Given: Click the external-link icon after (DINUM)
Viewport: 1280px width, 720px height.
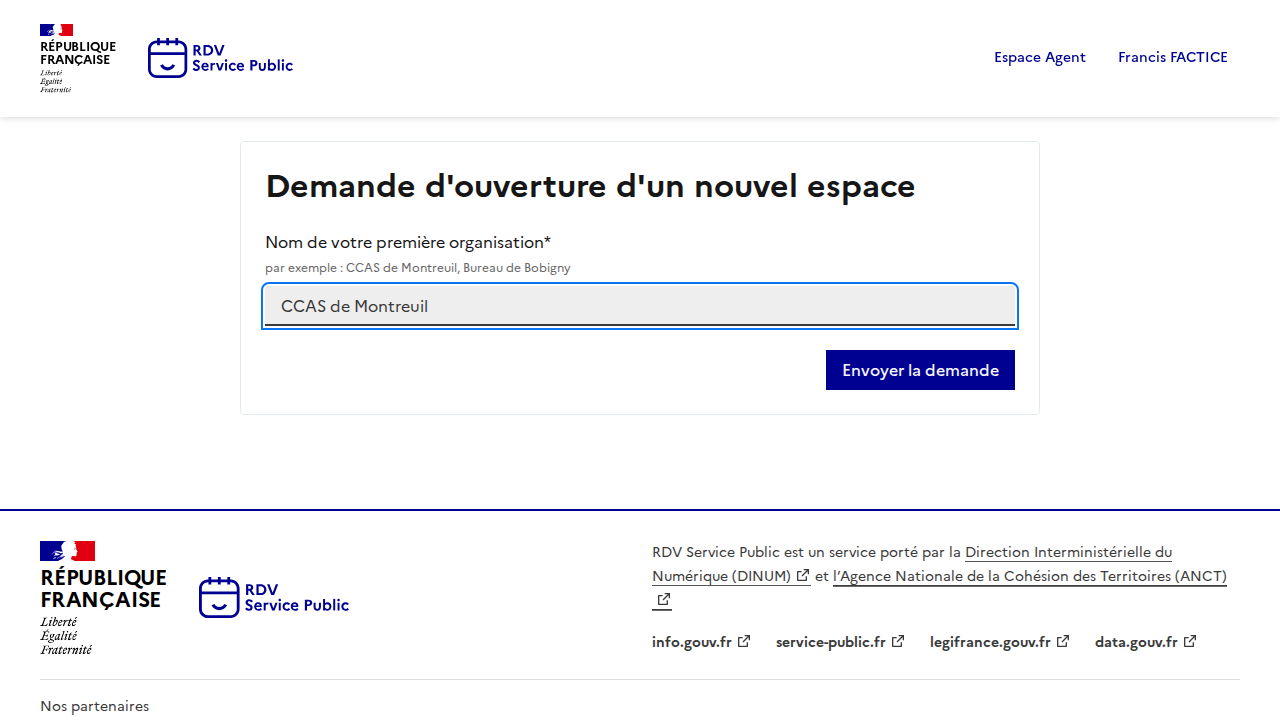Looking at the screenshot, I should coord(803,576).
